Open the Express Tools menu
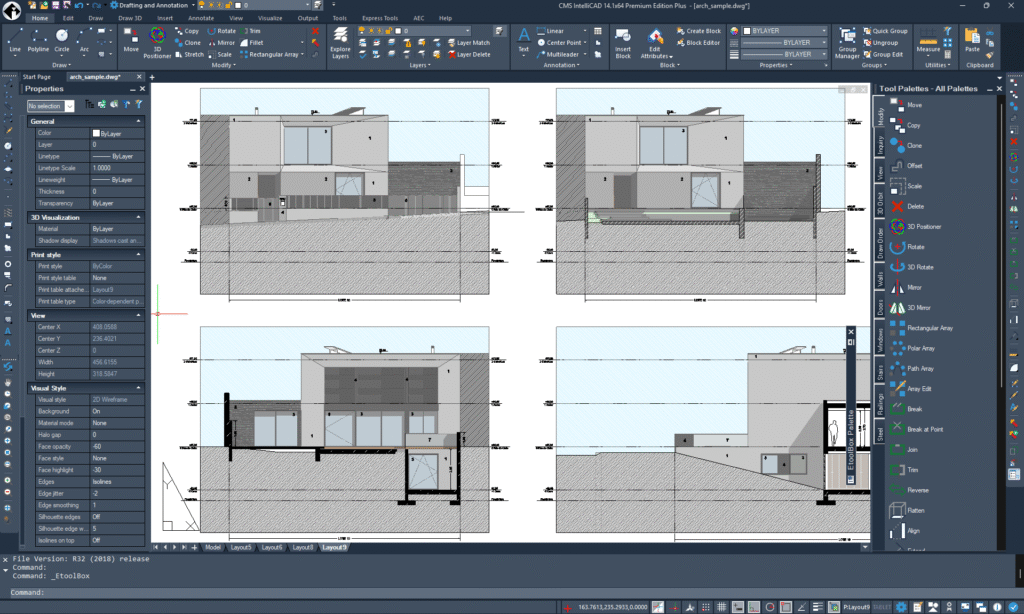Viewport: 1024px width, 614px height. click(379, 17)
